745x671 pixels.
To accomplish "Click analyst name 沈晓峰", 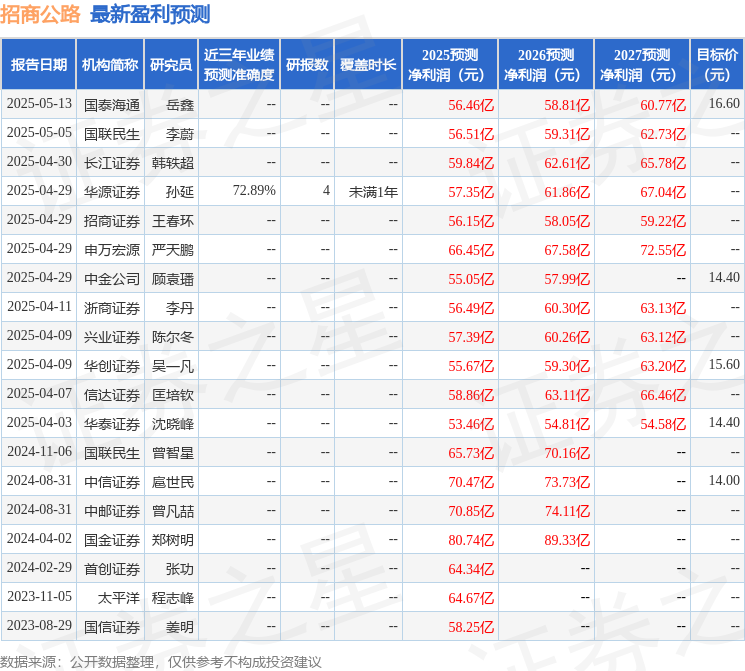I will pyautogui.click(x=173, y=423).
